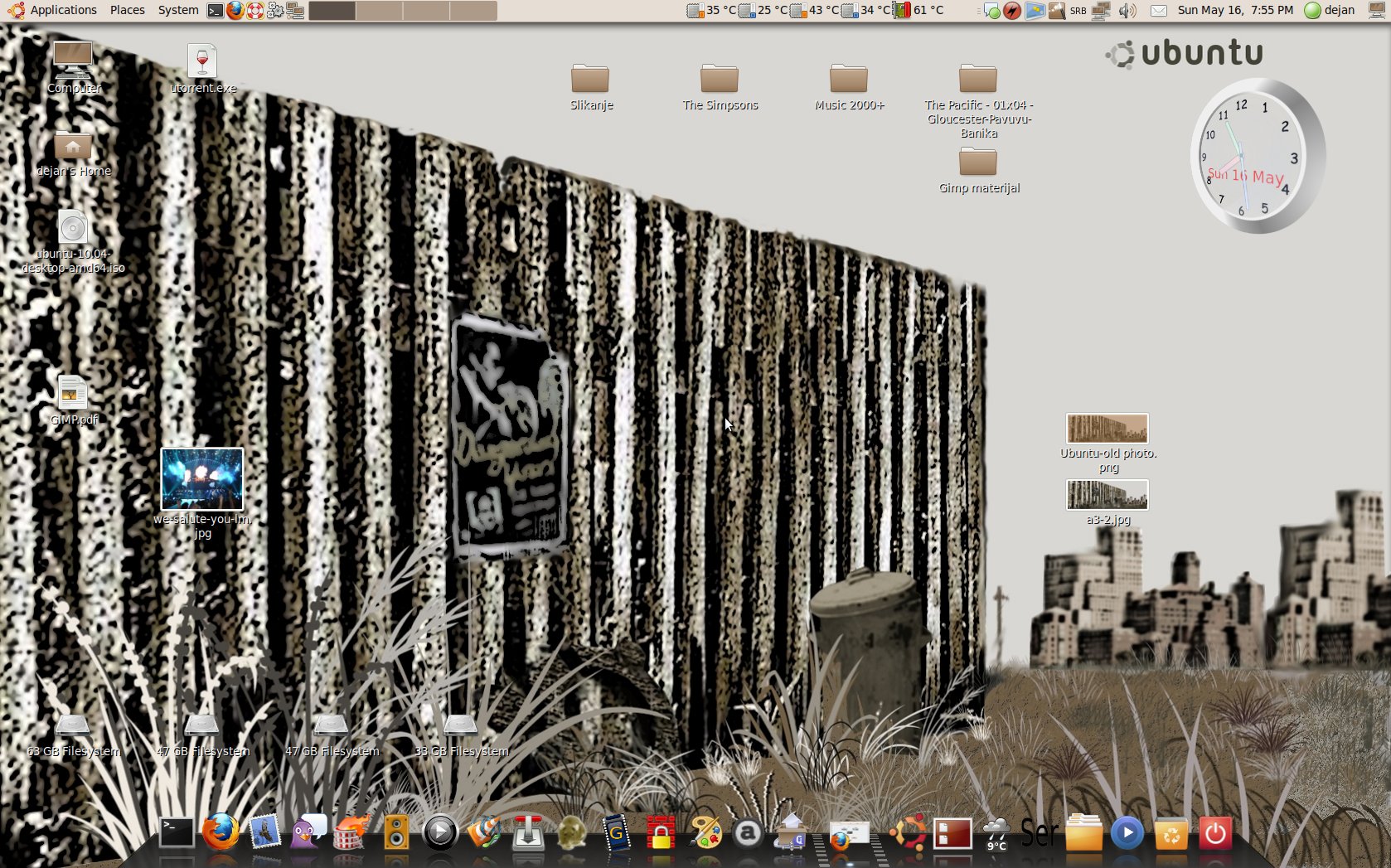Open the network computers launcher in the top panel
The width and height of the screenshot is (1391, 868).
click(295, 11)
